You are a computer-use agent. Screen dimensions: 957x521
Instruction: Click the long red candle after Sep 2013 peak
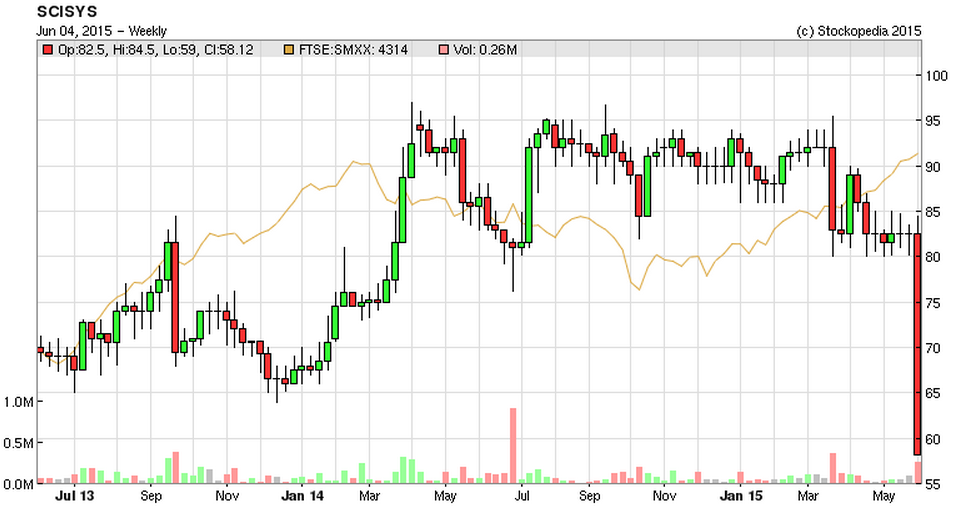[175, 298]
